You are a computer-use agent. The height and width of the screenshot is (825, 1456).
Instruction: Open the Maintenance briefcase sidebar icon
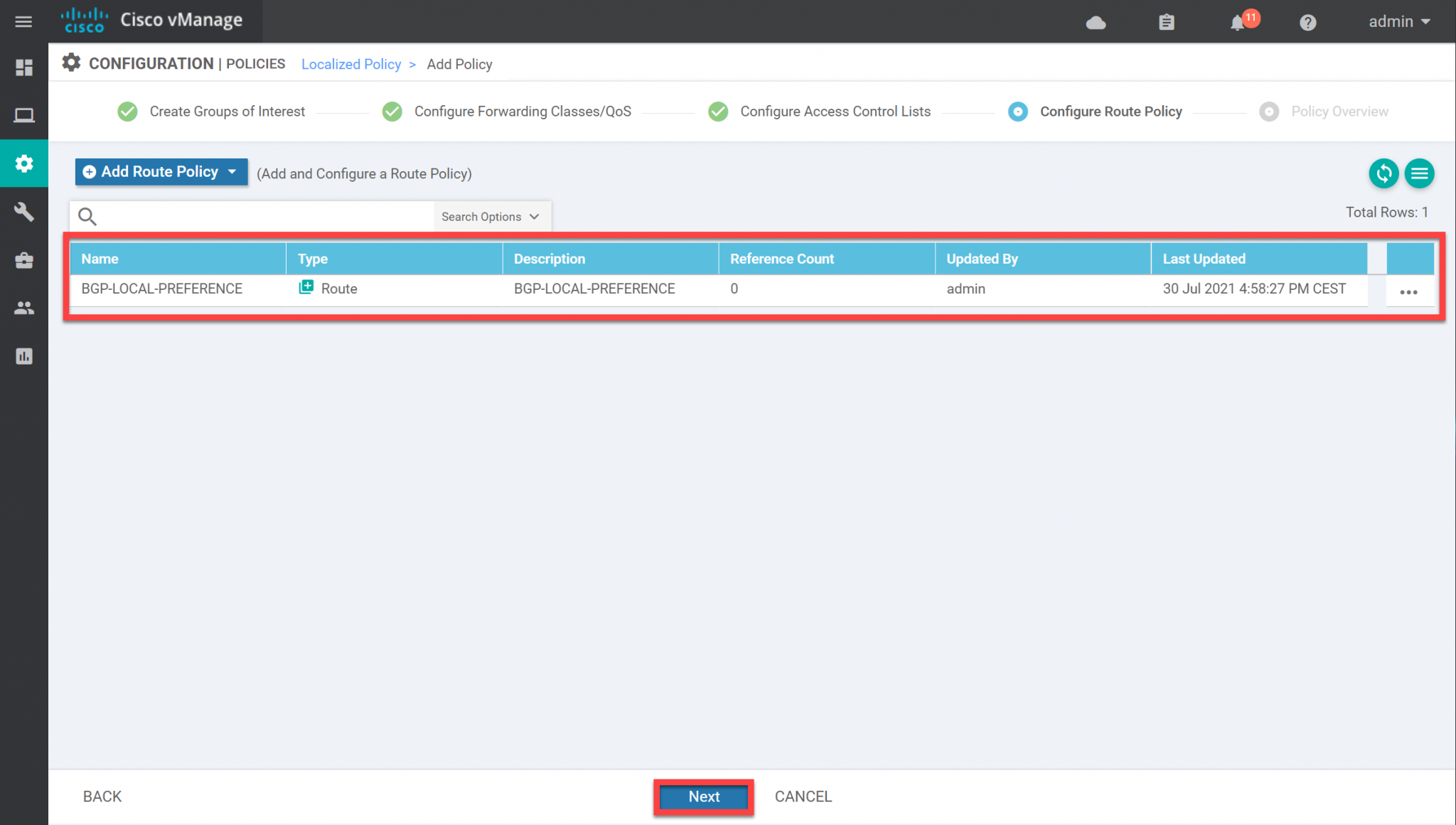[23, 260]
